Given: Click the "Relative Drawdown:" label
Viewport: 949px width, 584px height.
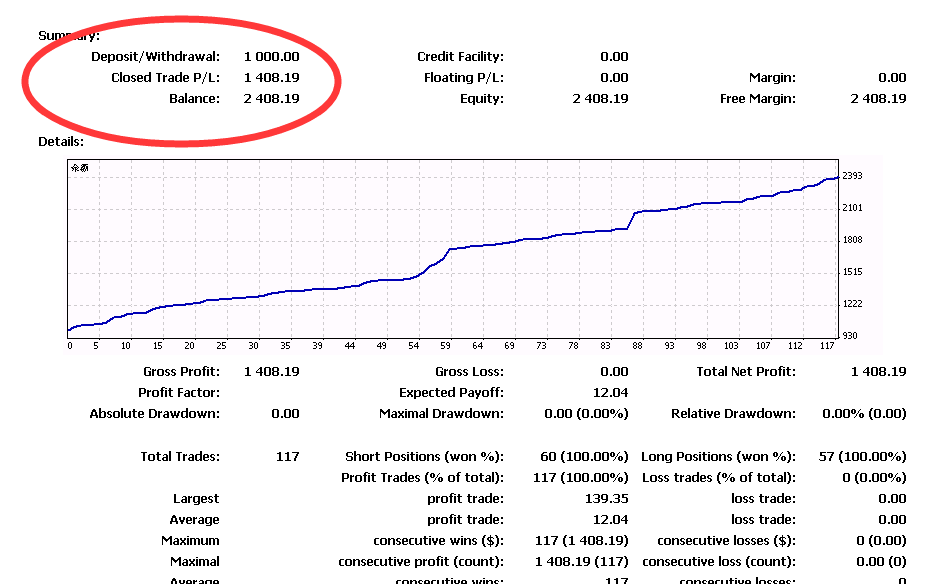Looking at the screenshot, I should [734, 414].
